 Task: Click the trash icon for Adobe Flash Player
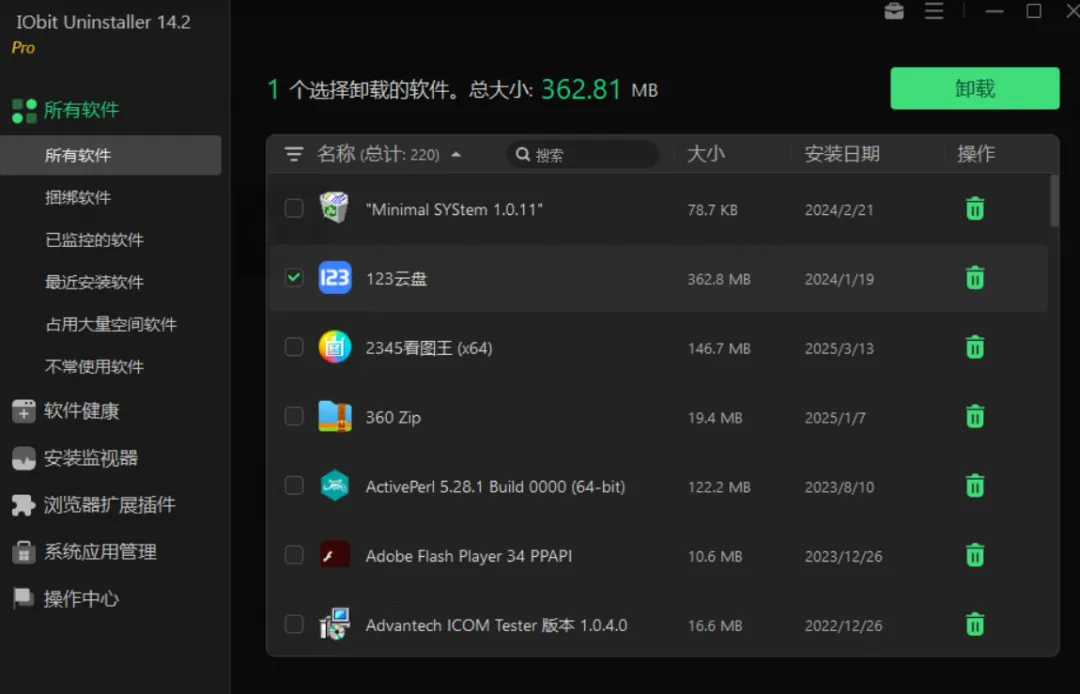[975, 555]
